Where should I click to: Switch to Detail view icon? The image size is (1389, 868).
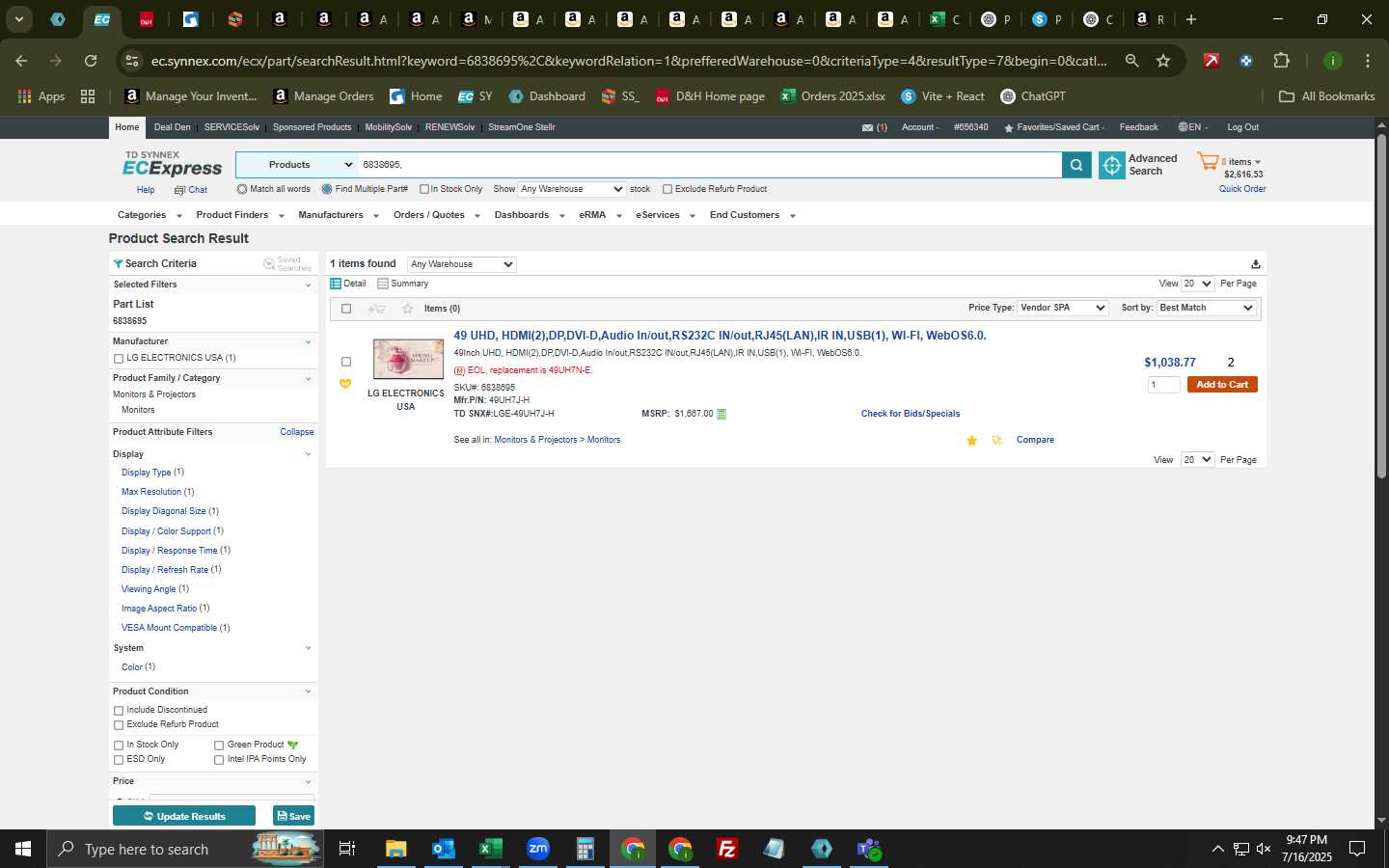[336, 284]
